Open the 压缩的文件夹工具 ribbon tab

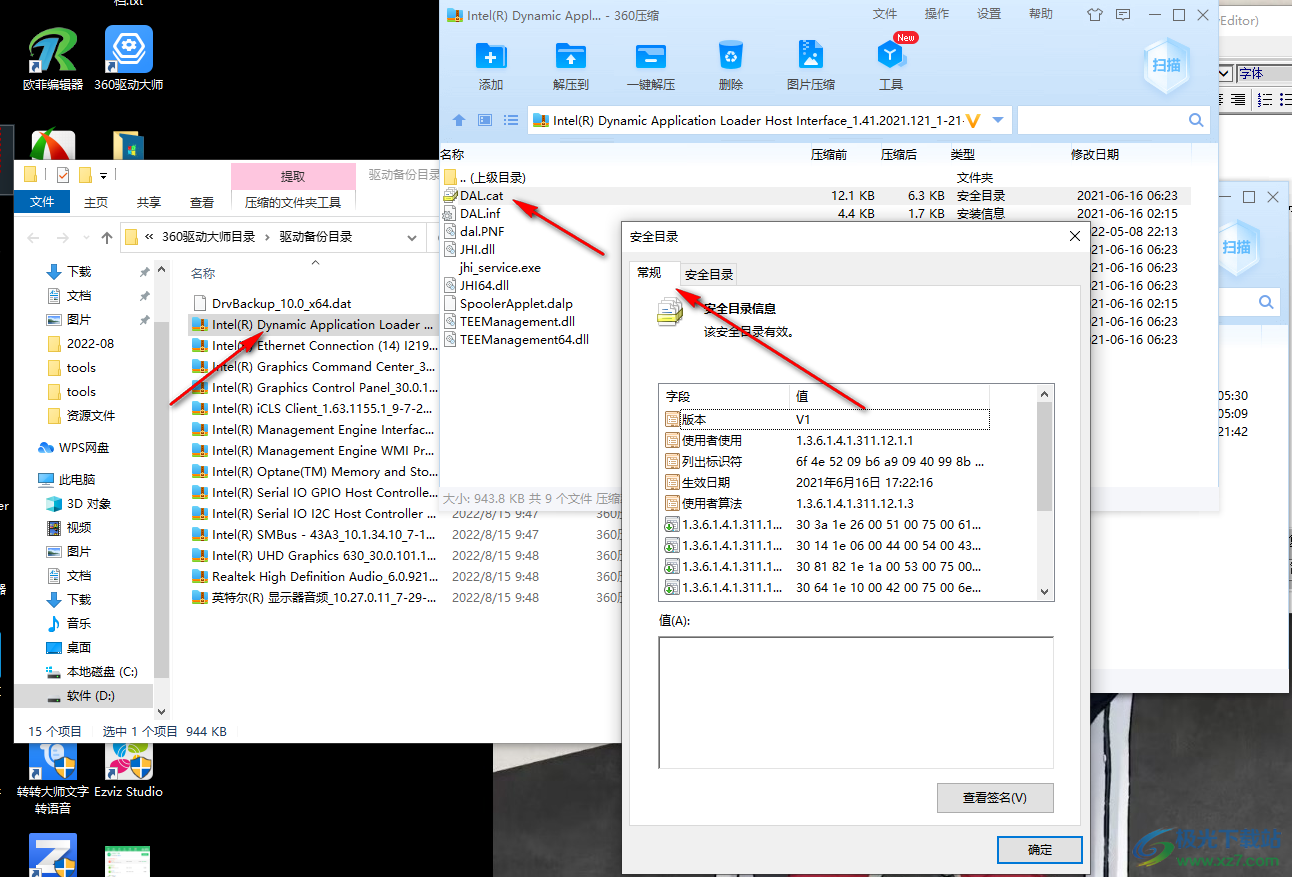point(293,202)
